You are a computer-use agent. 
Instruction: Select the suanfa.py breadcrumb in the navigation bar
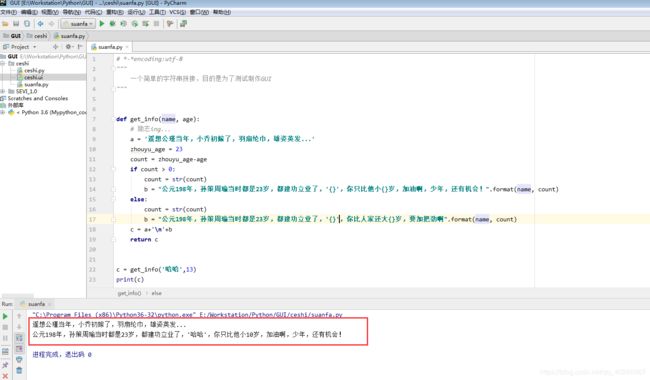[70, 36]
